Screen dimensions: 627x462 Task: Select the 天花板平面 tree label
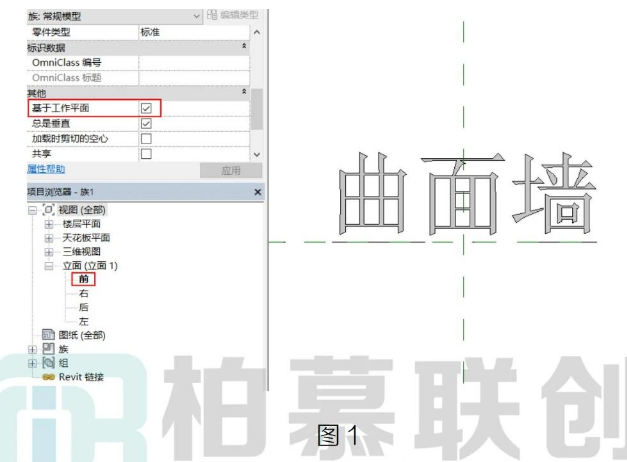click(x=86, y=238)
